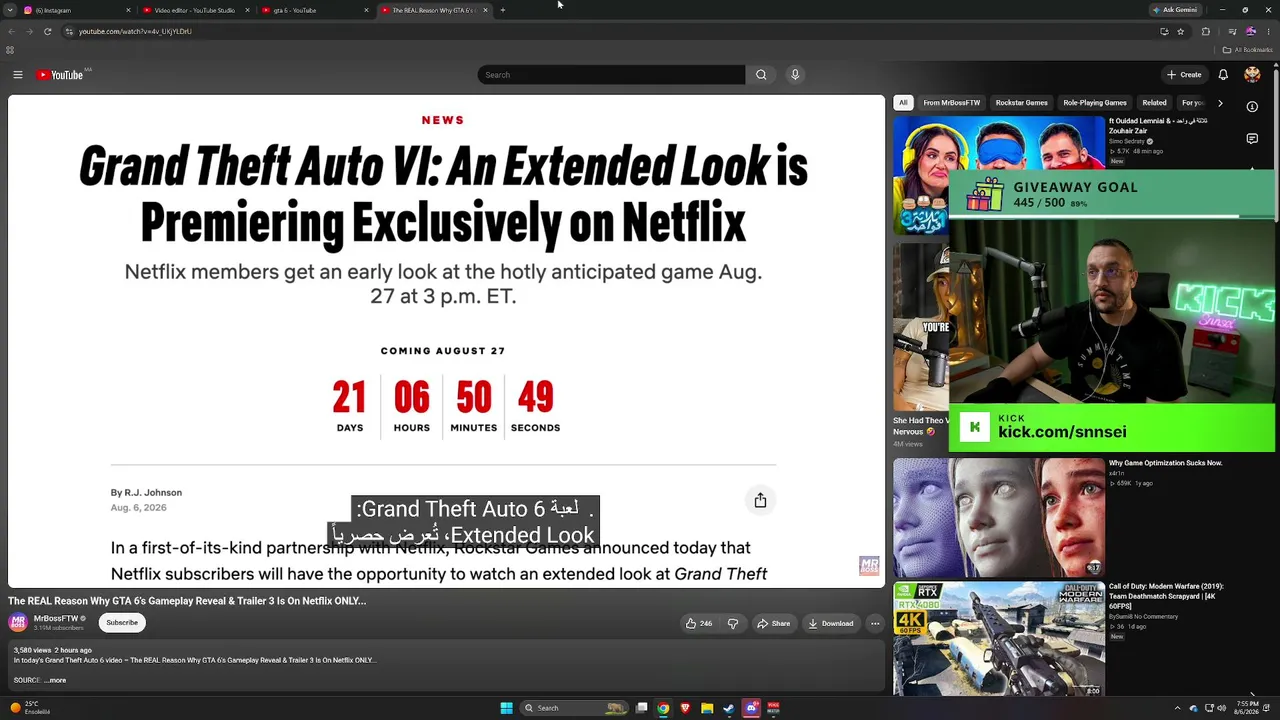Open the Call of Duty Modern Warfare title

pyautogui.click(x=1166, y=596)
